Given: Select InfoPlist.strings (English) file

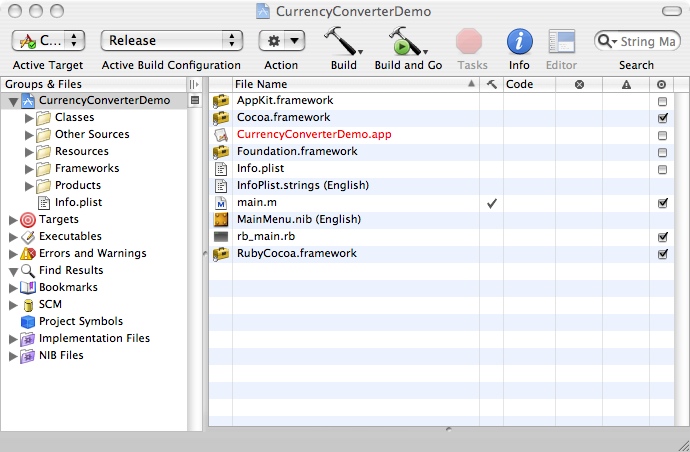Looking at the screenshot, I should click(x=303, y=185).
